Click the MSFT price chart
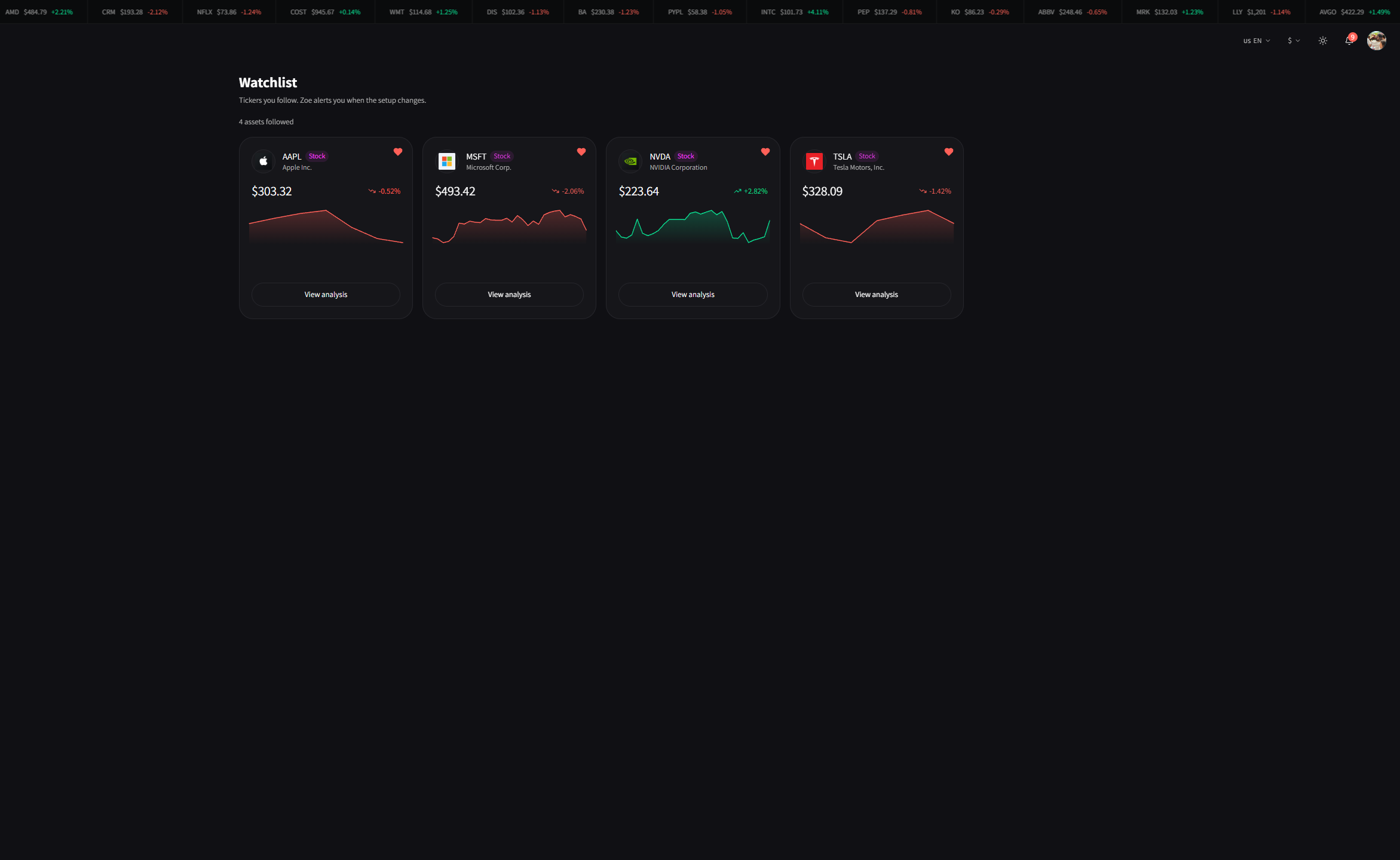Viewport: 1400px width, 860px height. click(x=509, y=227)
